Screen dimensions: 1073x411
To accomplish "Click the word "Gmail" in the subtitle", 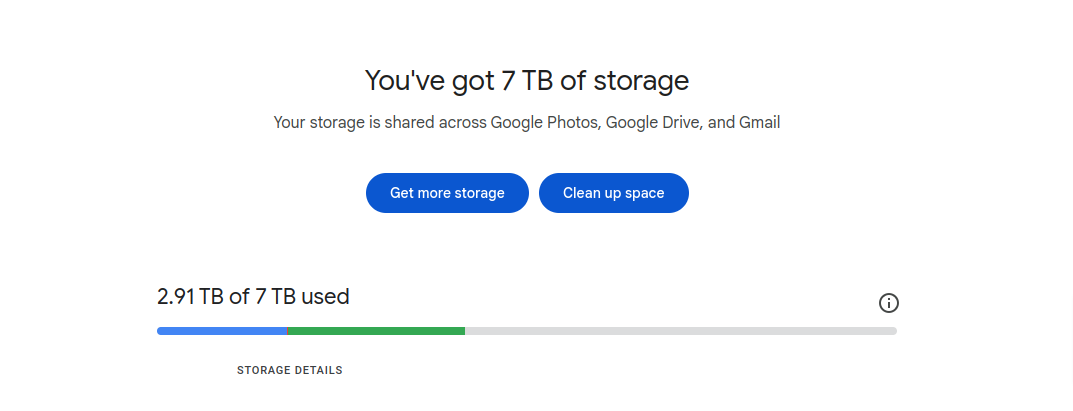I will [x=760, y=123].
